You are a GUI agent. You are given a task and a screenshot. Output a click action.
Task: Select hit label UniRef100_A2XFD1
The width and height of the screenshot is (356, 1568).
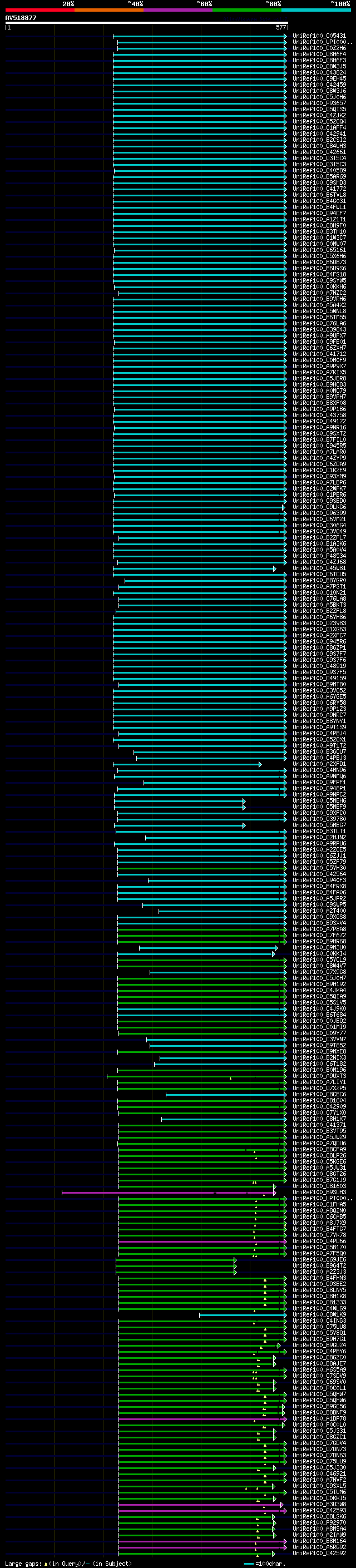click(x=319, y=764)
